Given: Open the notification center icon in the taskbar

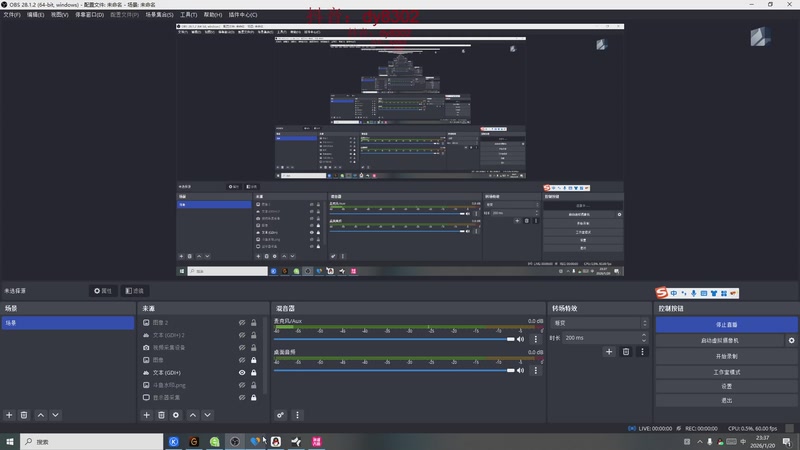Looking at the screenshot, I should [x=786, y=442].
